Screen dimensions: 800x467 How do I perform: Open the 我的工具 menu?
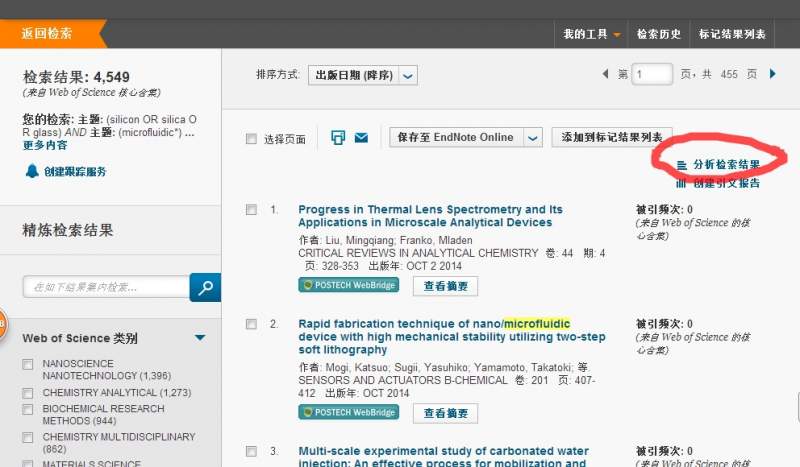pyautogui.click(x=591, y=34)
